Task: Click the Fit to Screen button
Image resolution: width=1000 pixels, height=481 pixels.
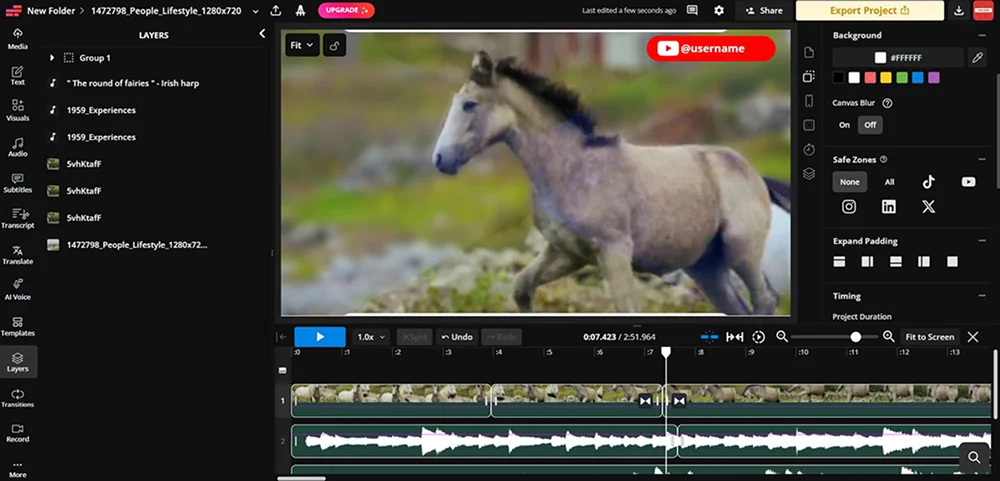Action: click(929, 337)
